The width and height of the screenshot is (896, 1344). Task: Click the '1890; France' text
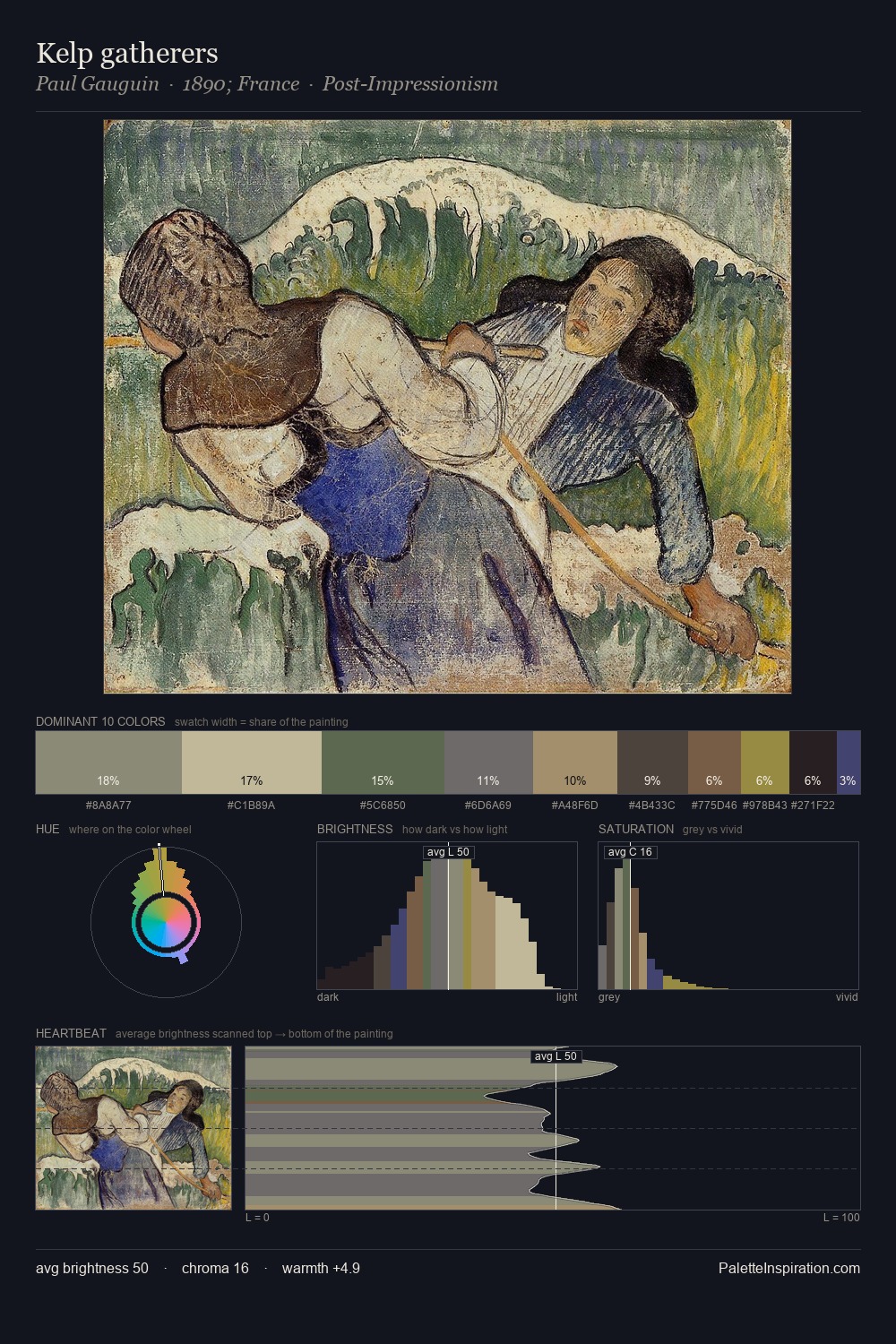point(241,84)
